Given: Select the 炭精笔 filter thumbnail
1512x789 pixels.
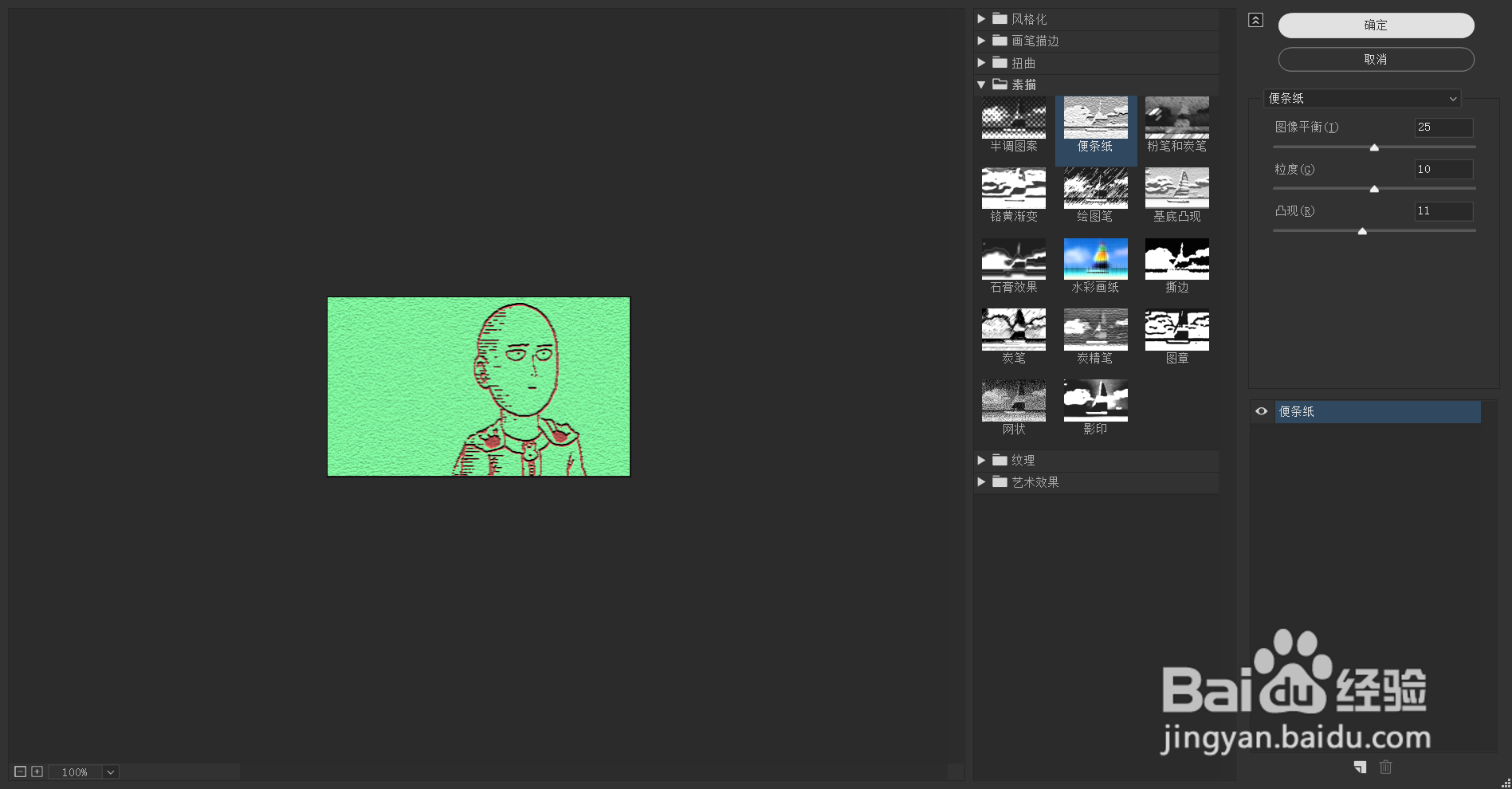Looking at the screenshot, I should pos(1096,330).
